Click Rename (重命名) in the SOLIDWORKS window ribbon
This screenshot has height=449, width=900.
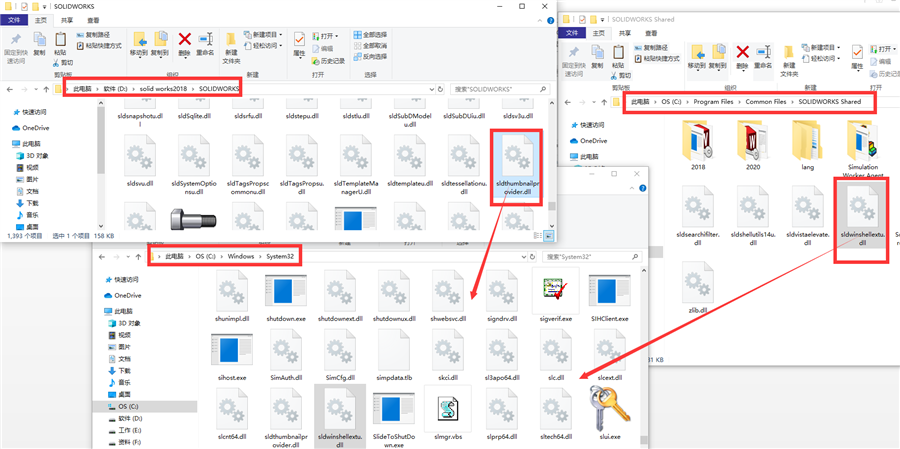(205, 44)
